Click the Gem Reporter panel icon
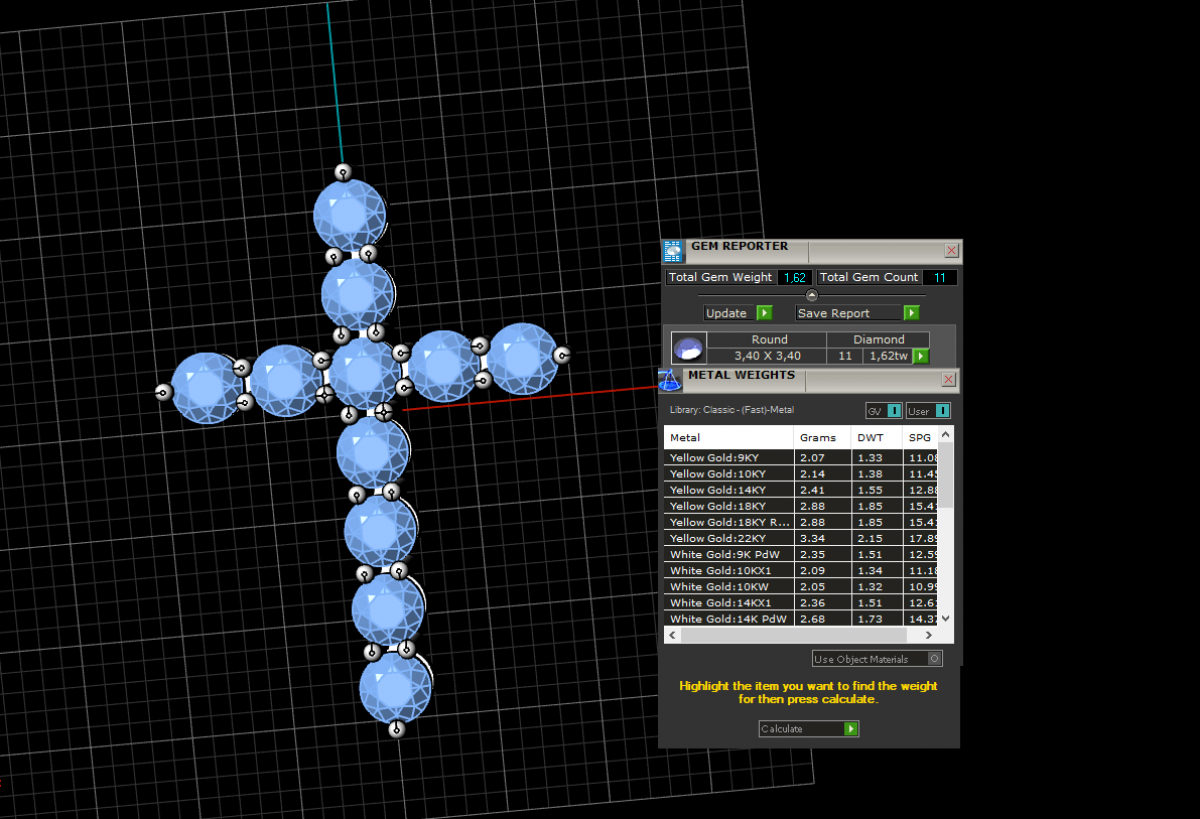The width and height of the screenshot is (1200, 819). coord(673,251)
